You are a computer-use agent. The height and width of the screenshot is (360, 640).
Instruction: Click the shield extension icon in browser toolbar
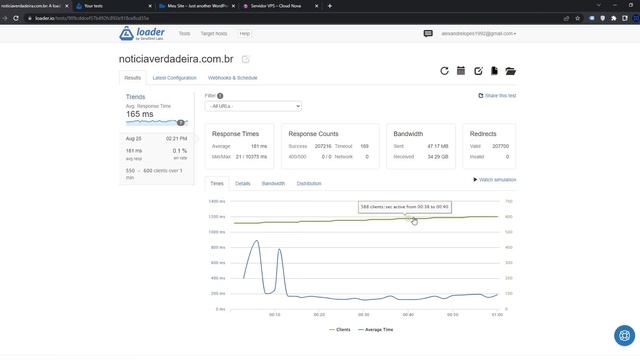click(602, 18)
